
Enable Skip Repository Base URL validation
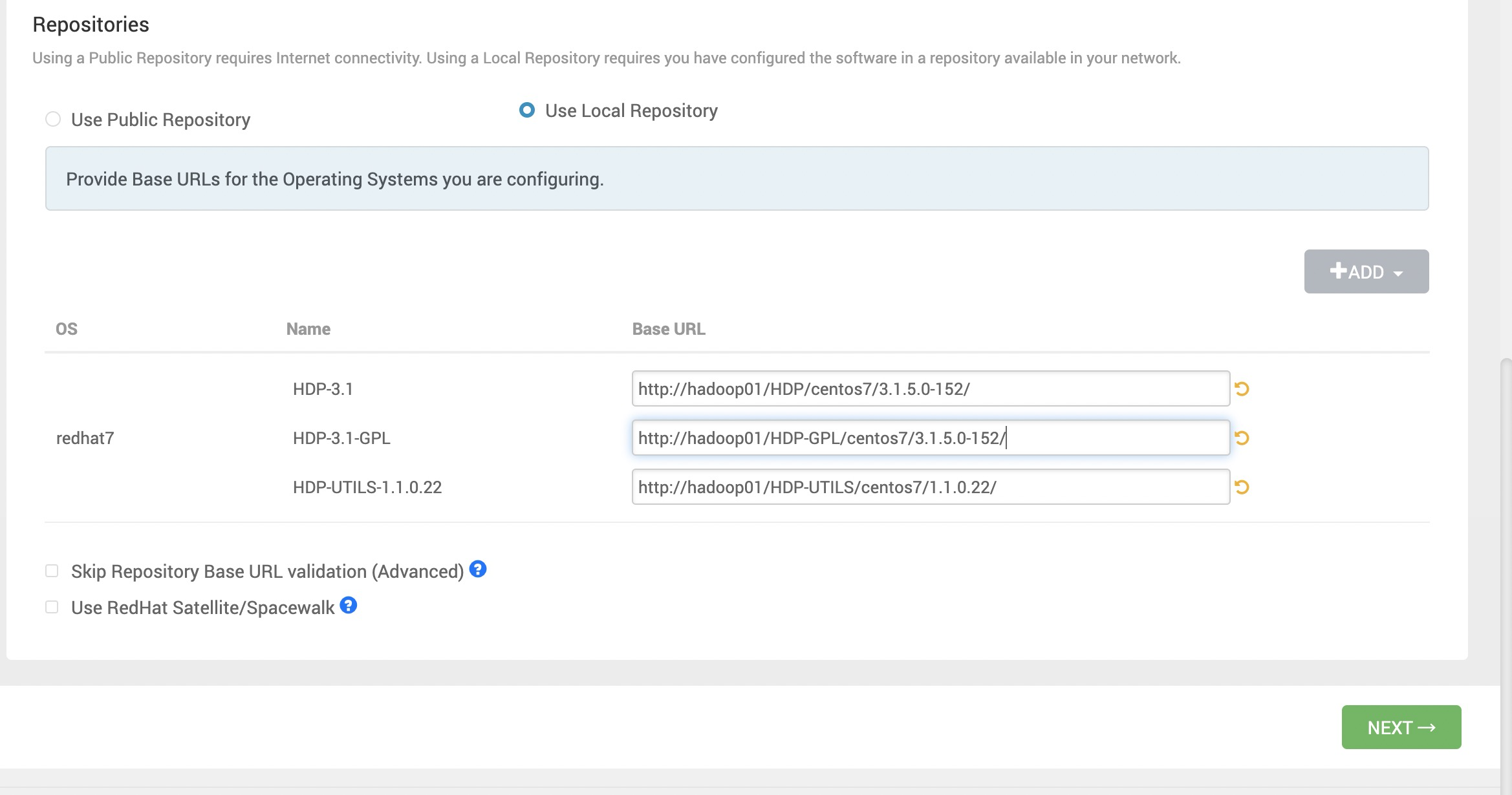pos(52,571)
